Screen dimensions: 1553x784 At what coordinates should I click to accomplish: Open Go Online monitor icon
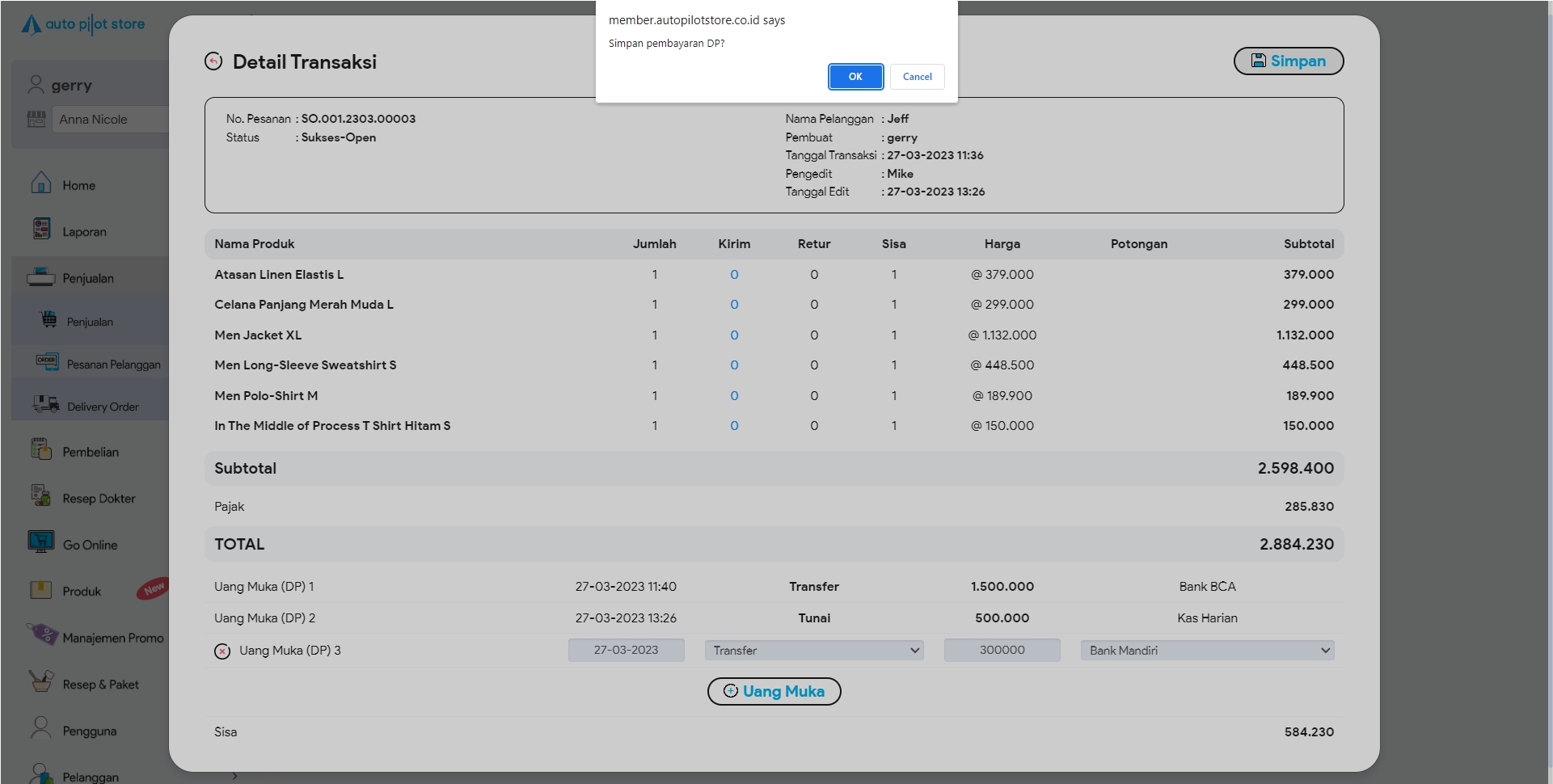click(41, 542)
